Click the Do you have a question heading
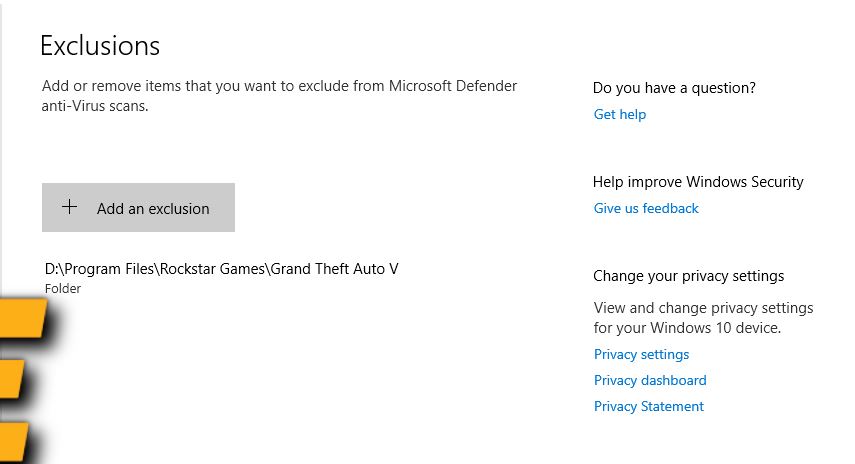Viewport: 855px width, 464px height. pyautogui.click(x=674, y=88)
